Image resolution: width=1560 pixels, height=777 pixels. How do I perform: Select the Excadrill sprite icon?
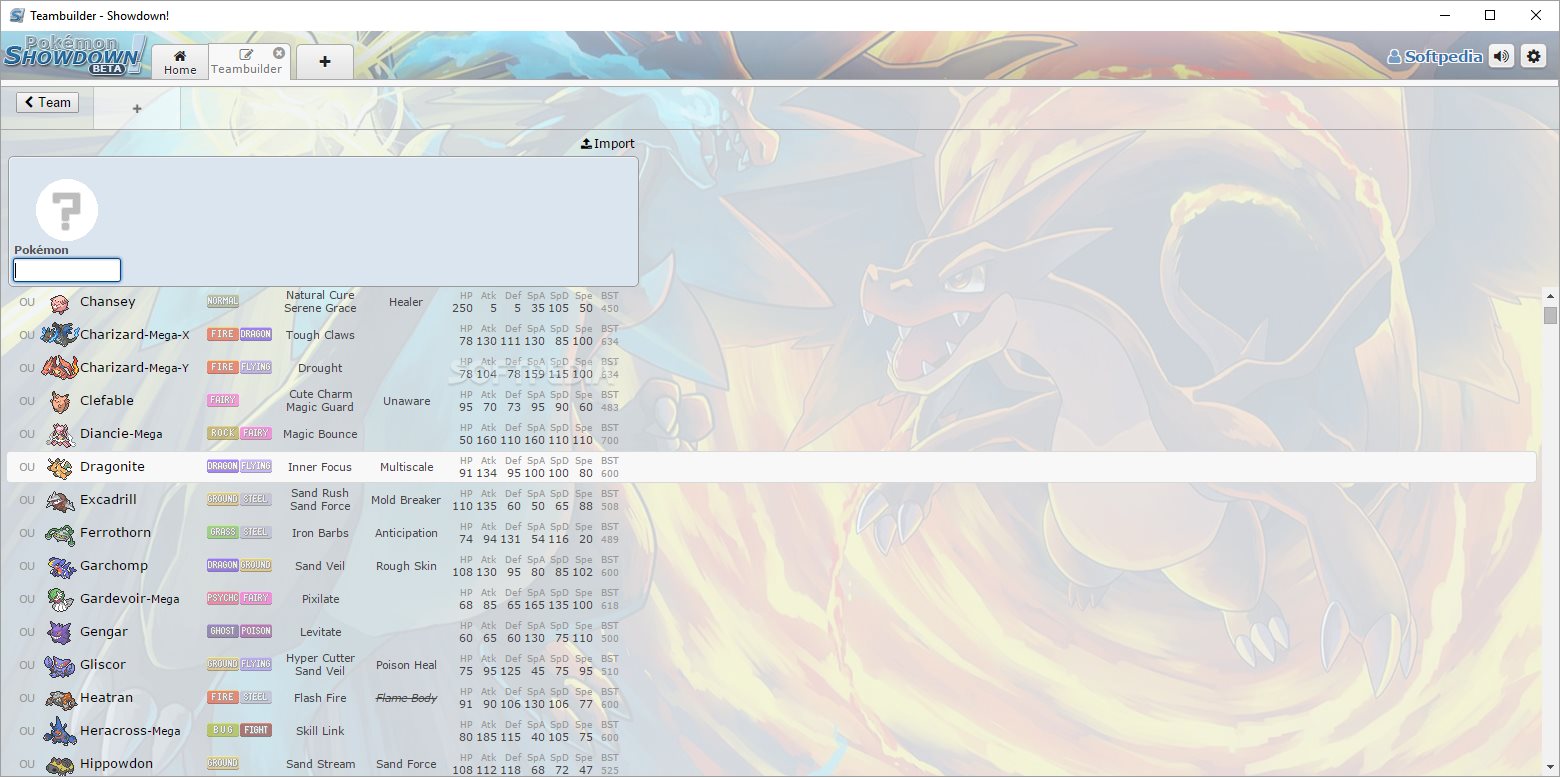pos(60,500)
